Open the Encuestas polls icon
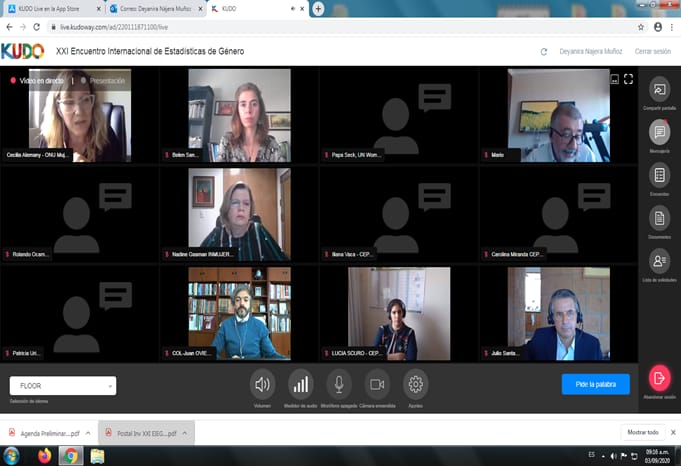The width and height of the screenshot is (681, 466). click(x=659, y=175)
